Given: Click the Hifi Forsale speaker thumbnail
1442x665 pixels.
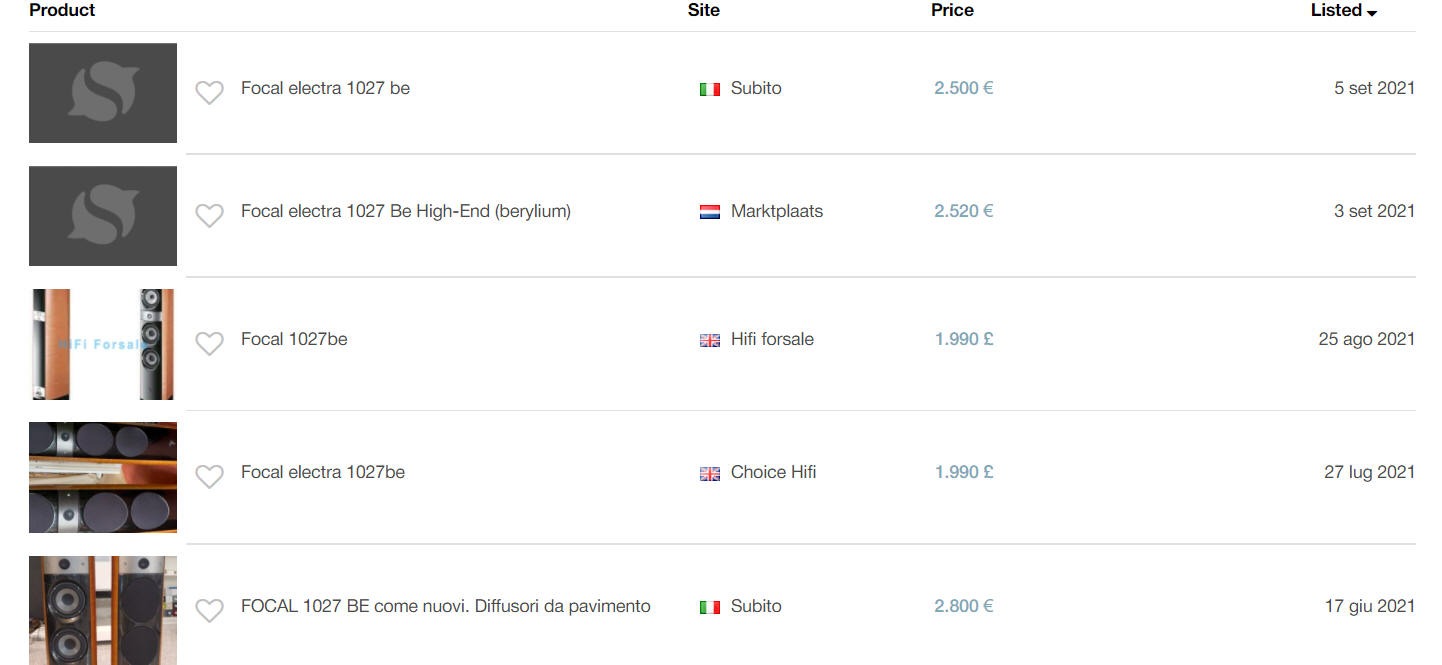Looking at the screenshot, I should pyautogui.click(x=103, y=344).
